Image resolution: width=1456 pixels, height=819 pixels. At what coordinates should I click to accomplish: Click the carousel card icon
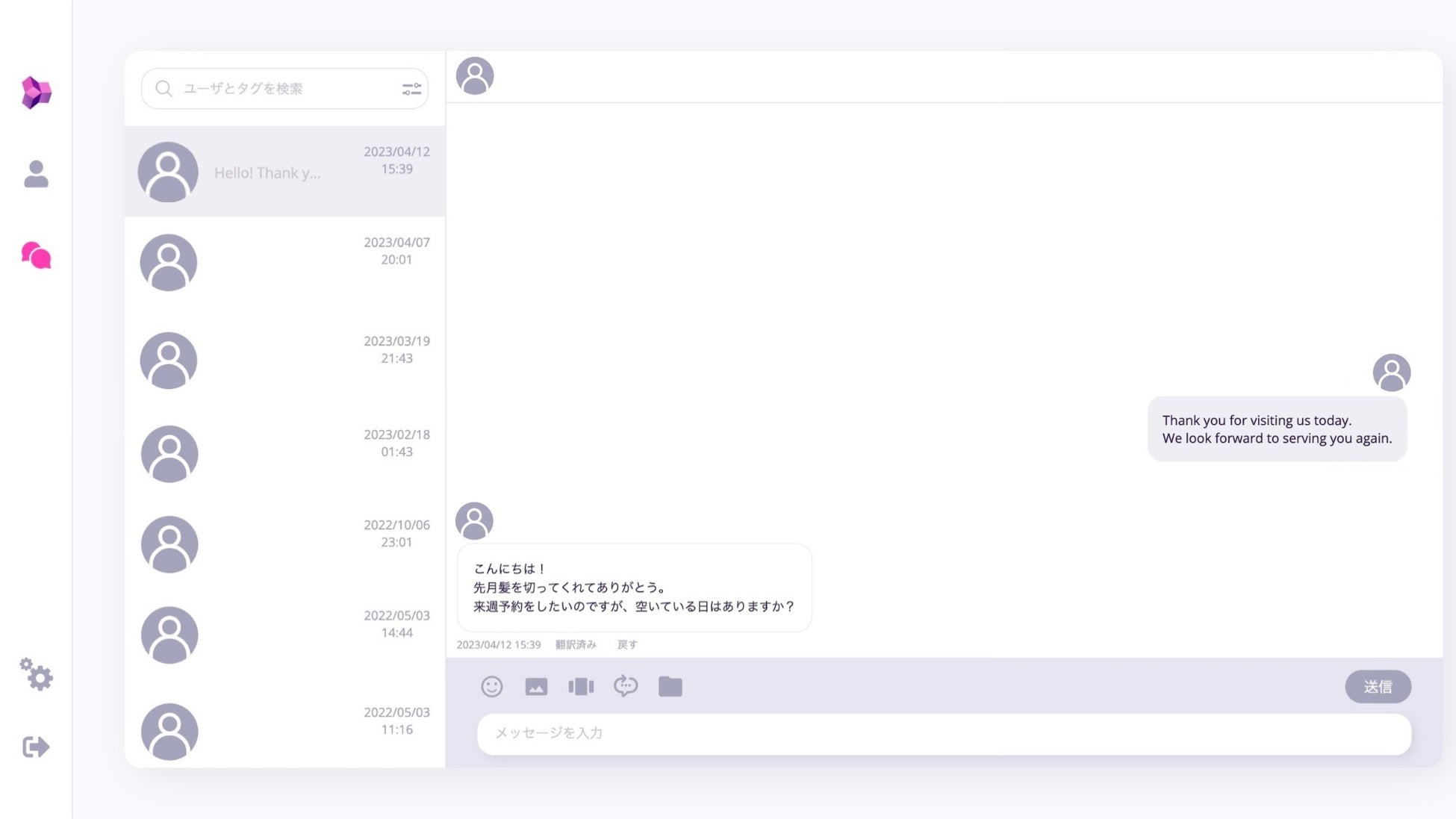click(x=581, y=686)
